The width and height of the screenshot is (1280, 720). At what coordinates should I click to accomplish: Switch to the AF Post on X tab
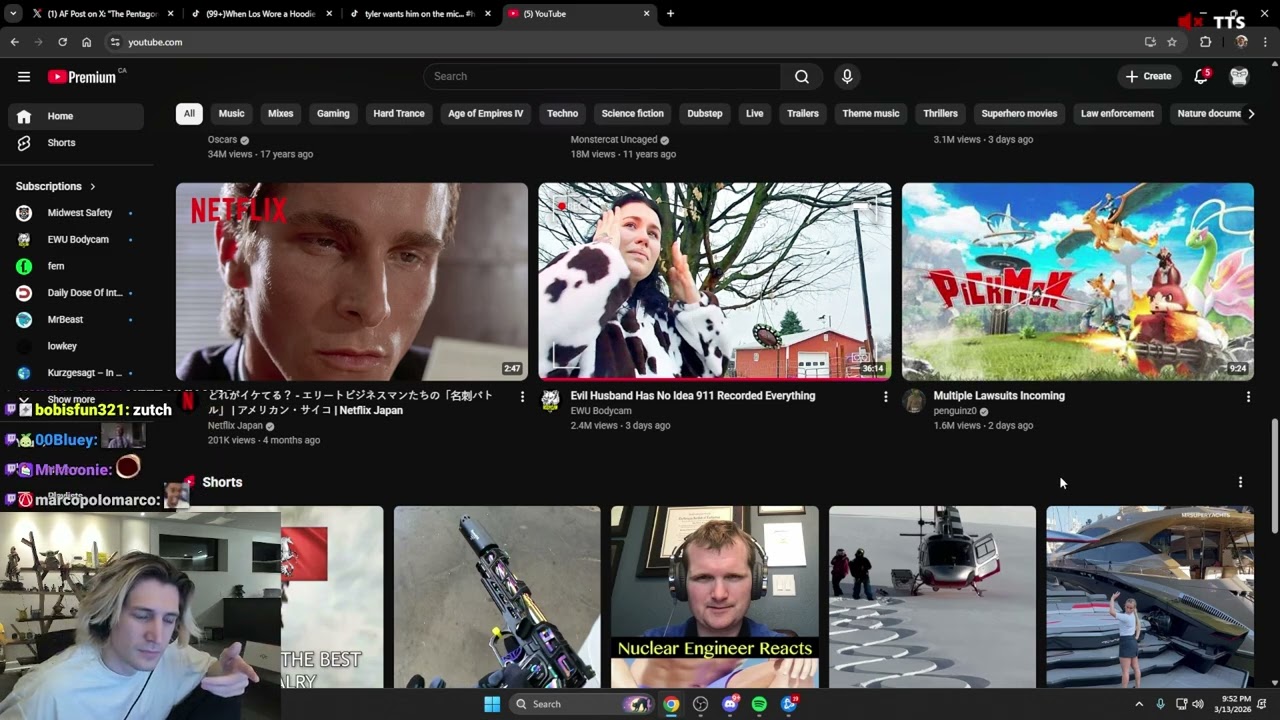[x=100, y=14]
